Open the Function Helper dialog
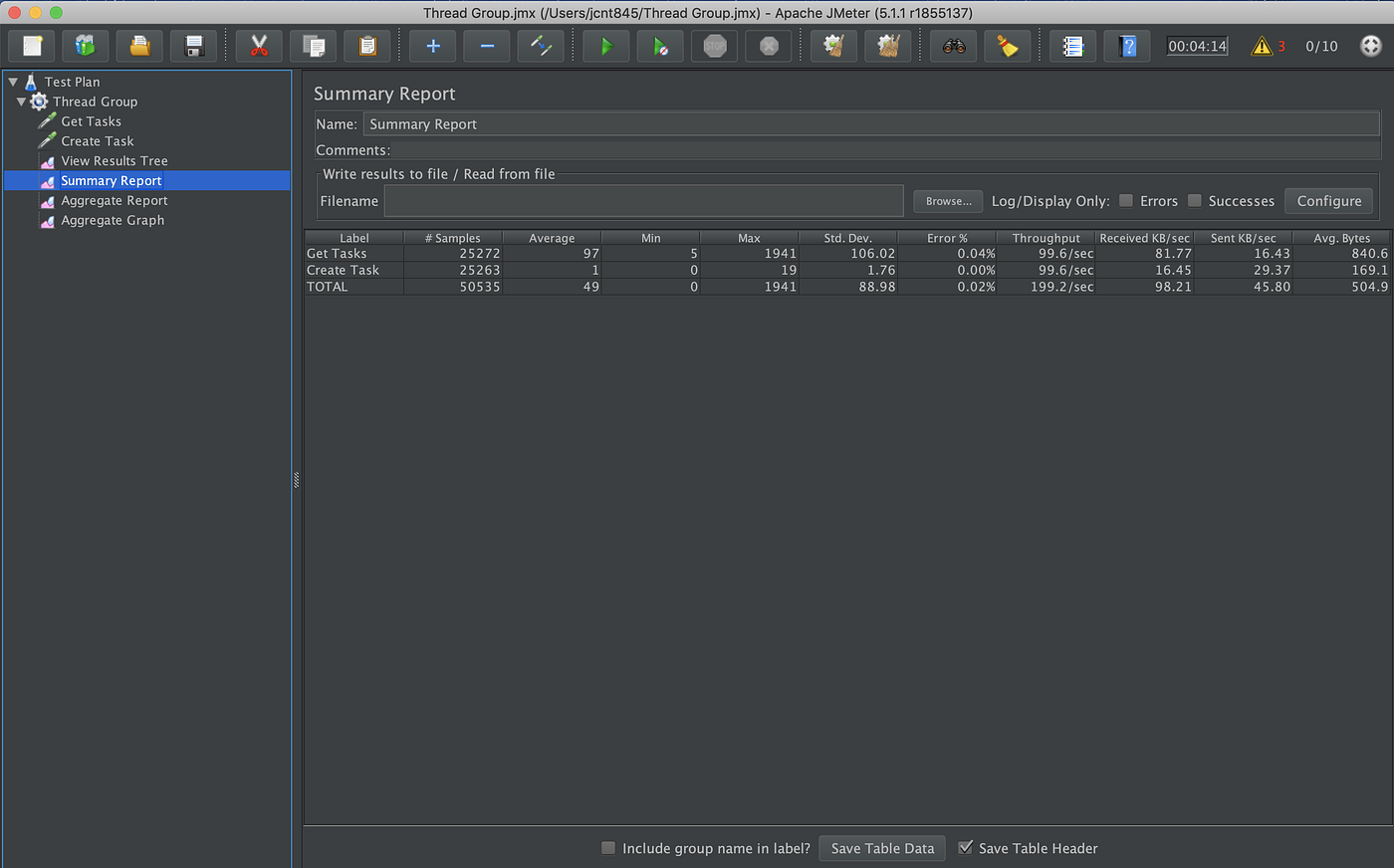 pyautogui.click(x=1072, y=46)
